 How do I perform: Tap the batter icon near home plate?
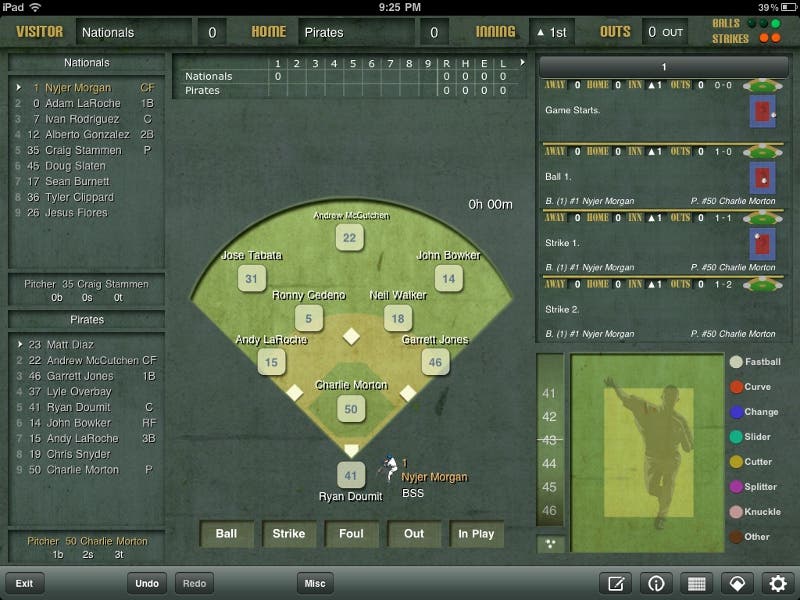pos(389,468)
